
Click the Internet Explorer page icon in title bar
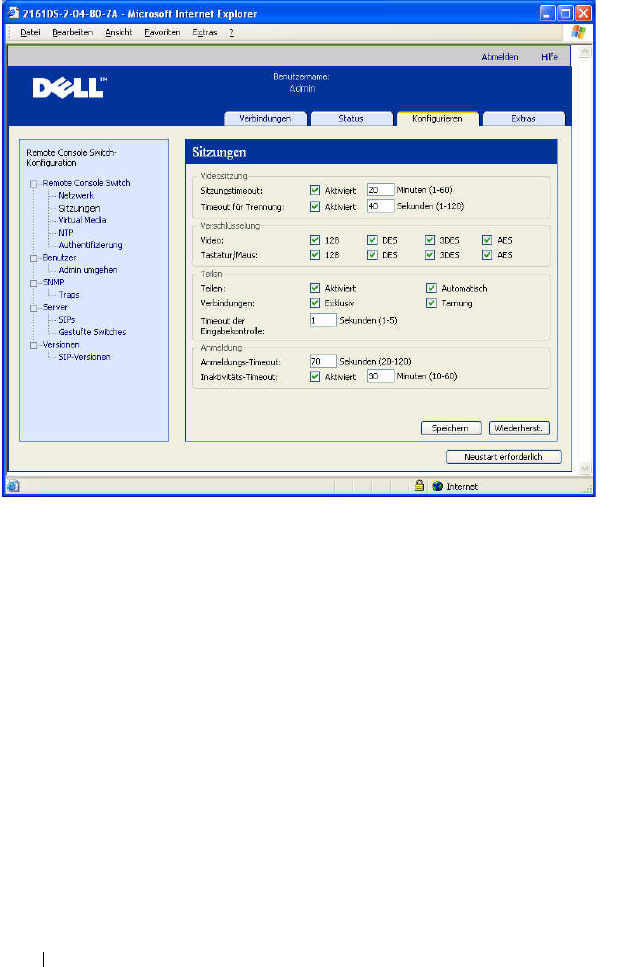[13, 13]
